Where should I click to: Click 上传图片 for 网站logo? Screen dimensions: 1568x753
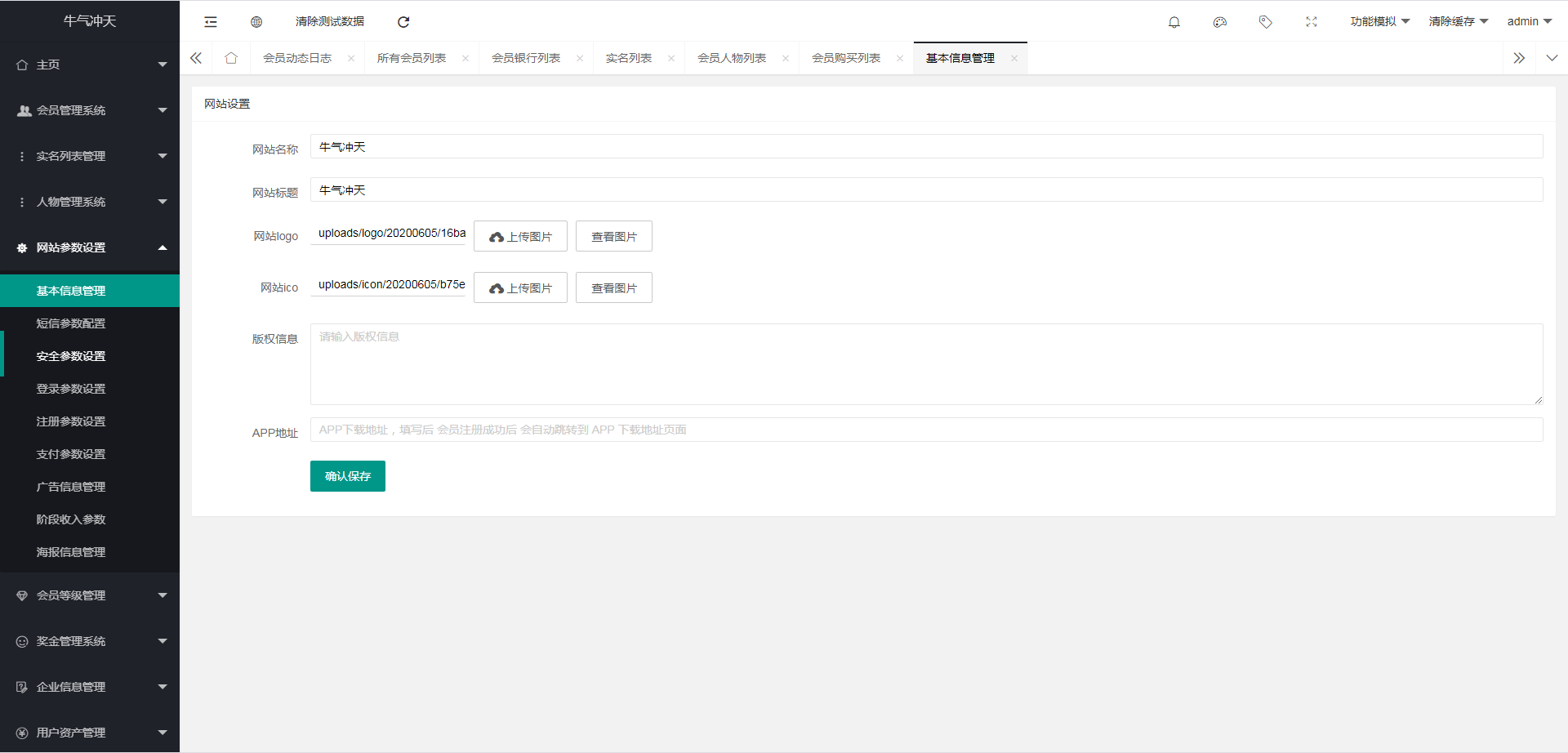point(520,237)
